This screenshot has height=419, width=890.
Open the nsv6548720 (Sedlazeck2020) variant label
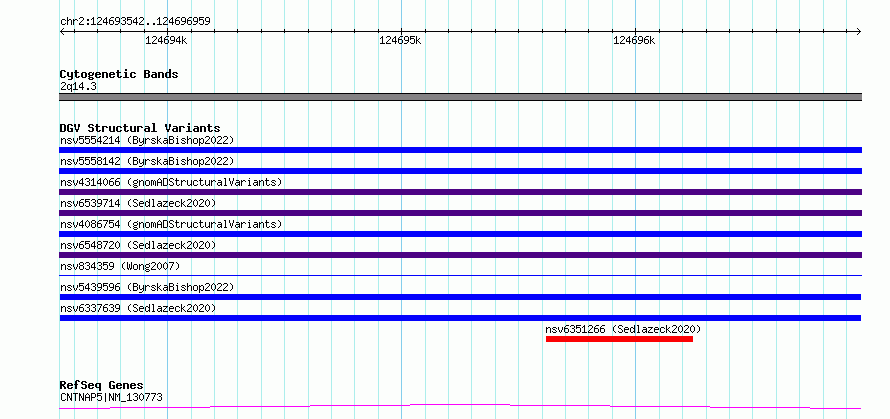click(138, 245)
